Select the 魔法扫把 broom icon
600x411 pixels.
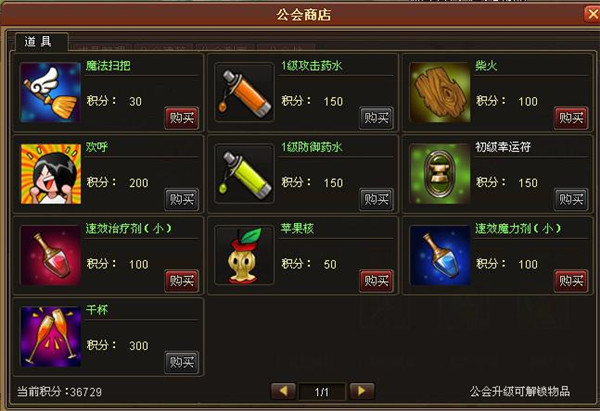tap(50, 93)
